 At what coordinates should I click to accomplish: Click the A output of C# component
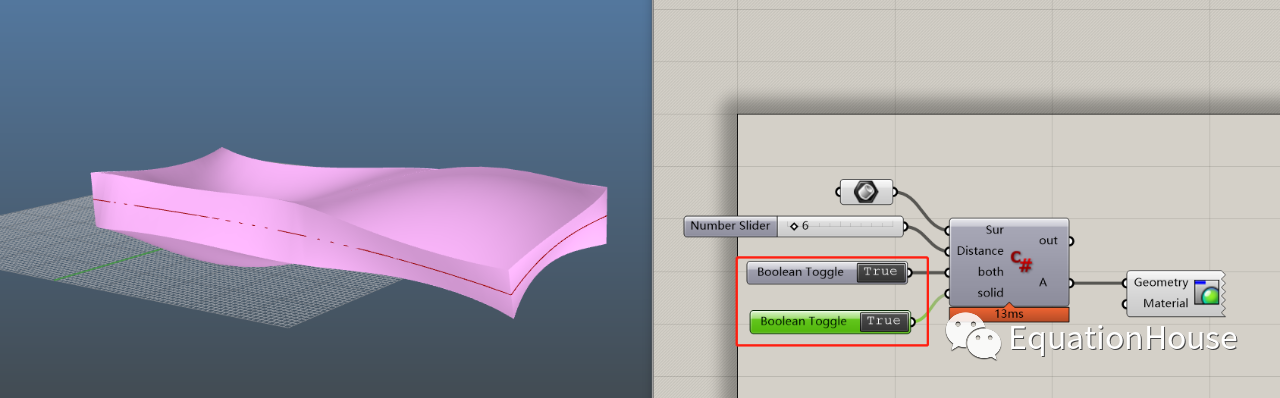[x=1043, y=283]
